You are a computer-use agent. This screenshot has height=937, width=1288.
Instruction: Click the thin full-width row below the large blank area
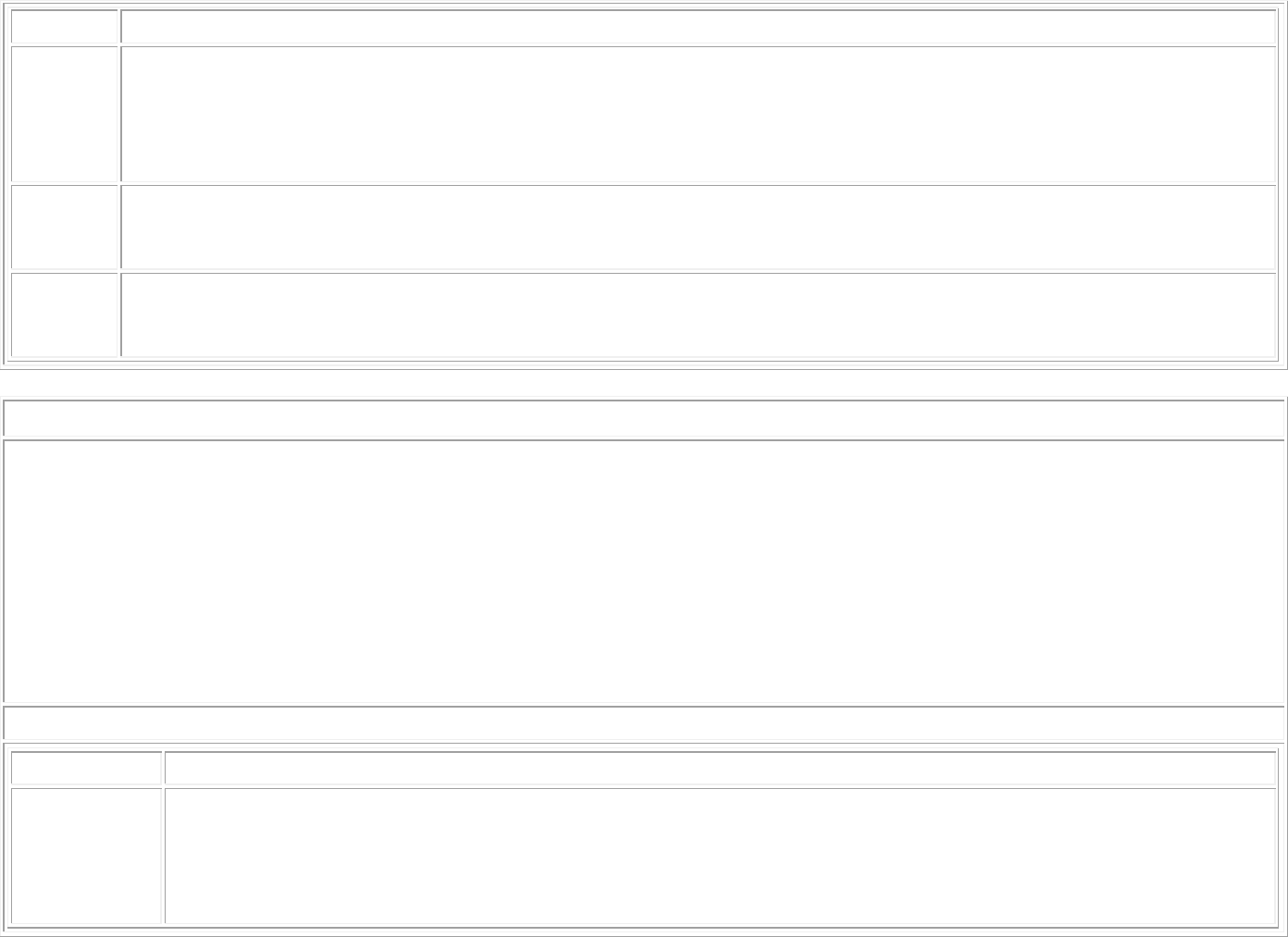[644, 722]
